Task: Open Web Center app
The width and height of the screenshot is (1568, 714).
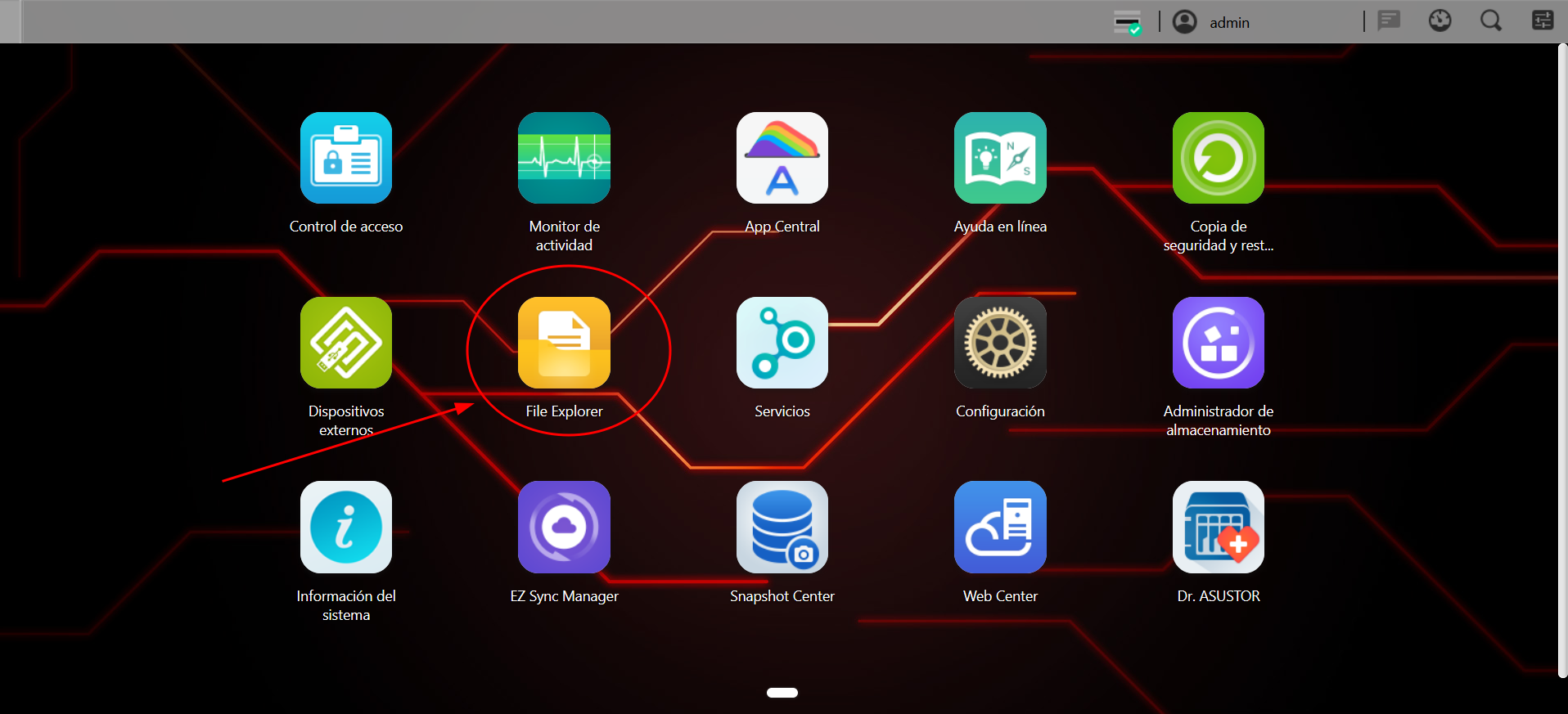Action: (x=1000, y=527)
